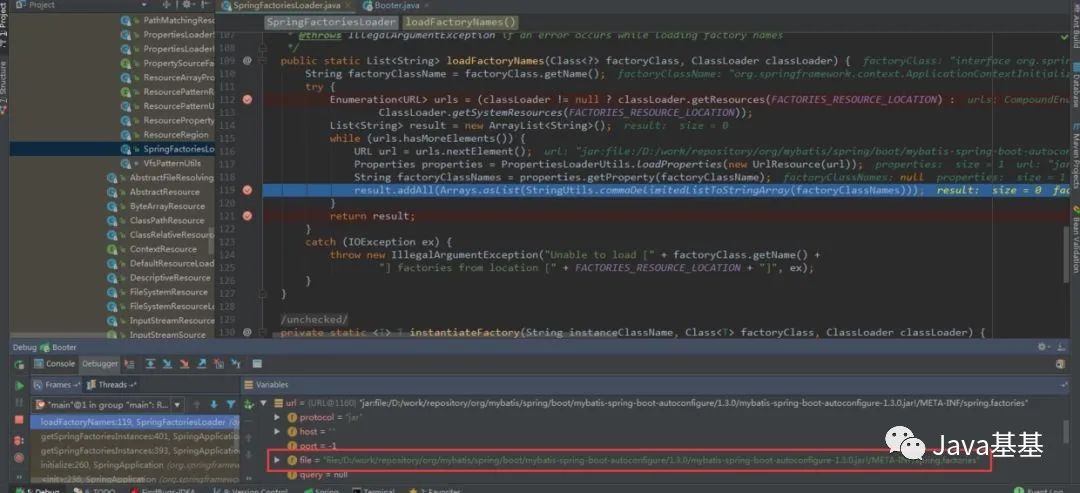This screenshot has height=493, width=1080.
Task: Open Project panel settings gear
Action: [x=187, y=4]
